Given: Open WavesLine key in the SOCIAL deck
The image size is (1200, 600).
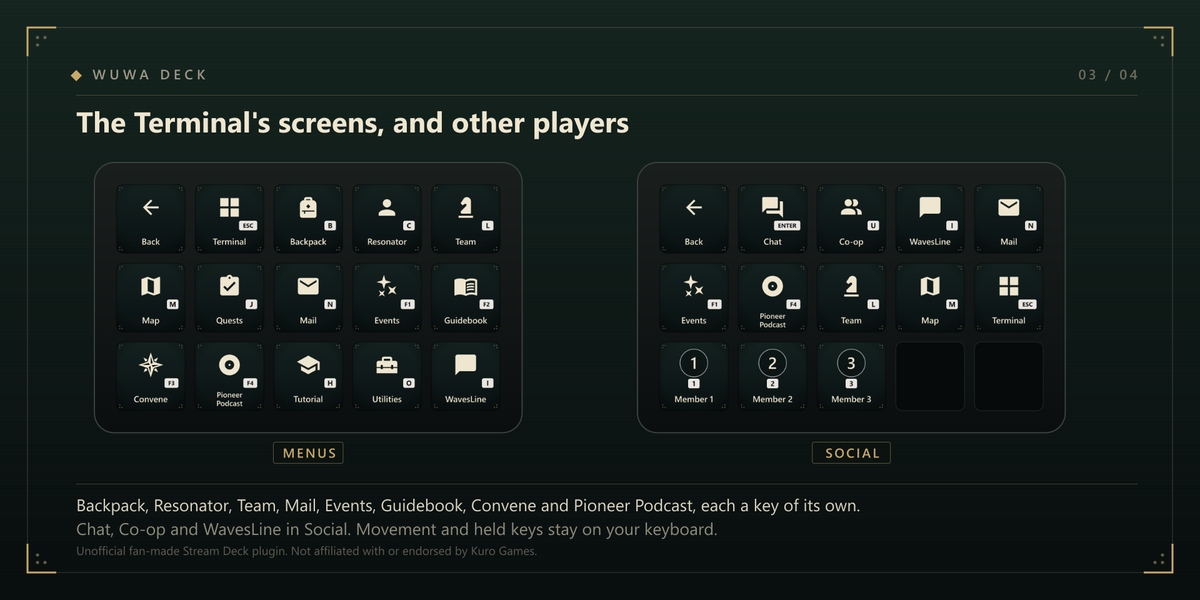Looking at the screenshot, I should click(x=930, y=218).
